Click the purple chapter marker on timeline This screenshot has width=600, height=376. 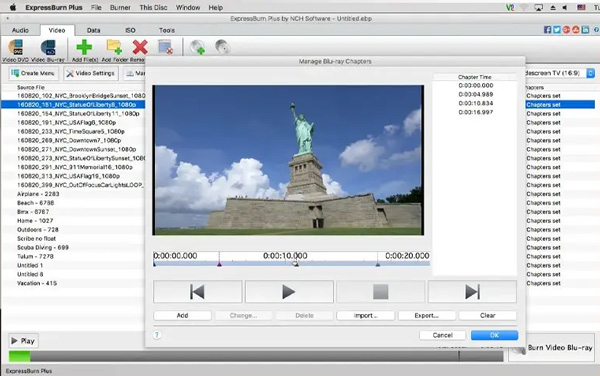219,264
